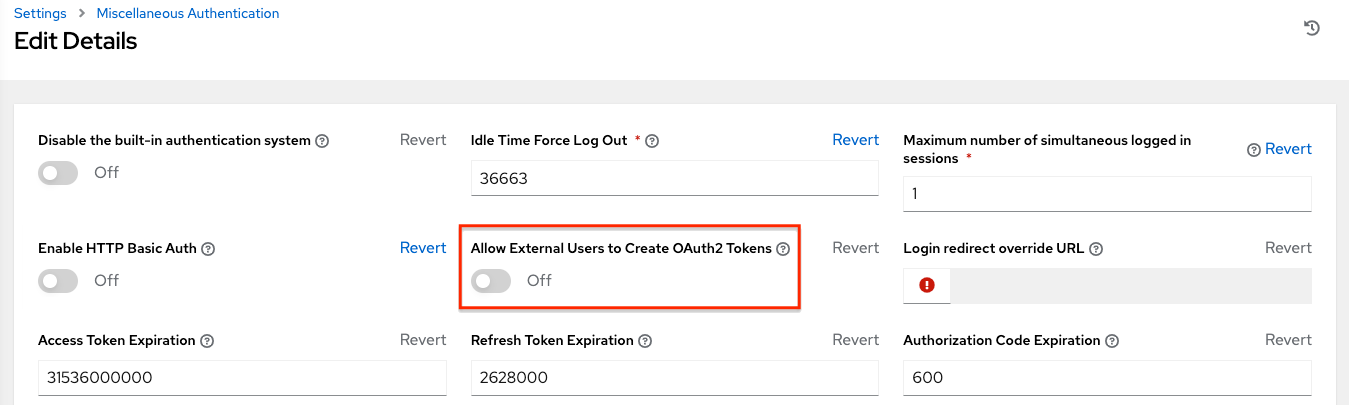Show help for Login redirect override URL

click(x=1096, y=249)
